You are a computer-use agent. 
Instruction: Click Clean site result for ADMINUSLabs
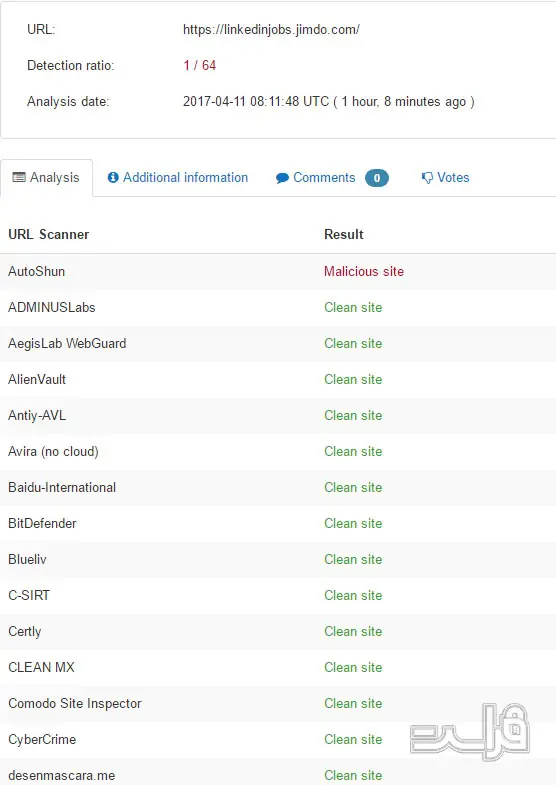tap(353, 307)
